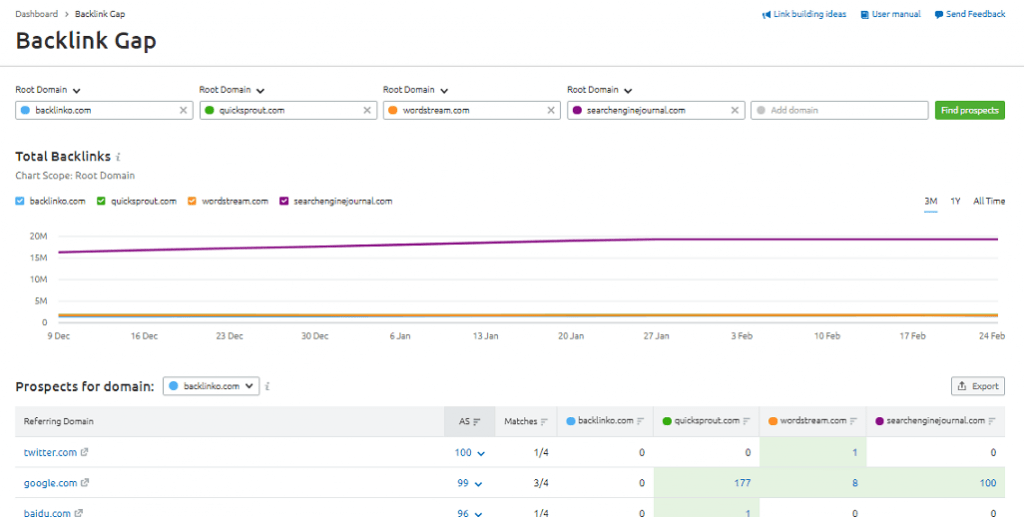Go to Dashboard breadcrumb
The height and width of the screenshot is (517, 1024).
pyautogui.click(x=37, y=14)
